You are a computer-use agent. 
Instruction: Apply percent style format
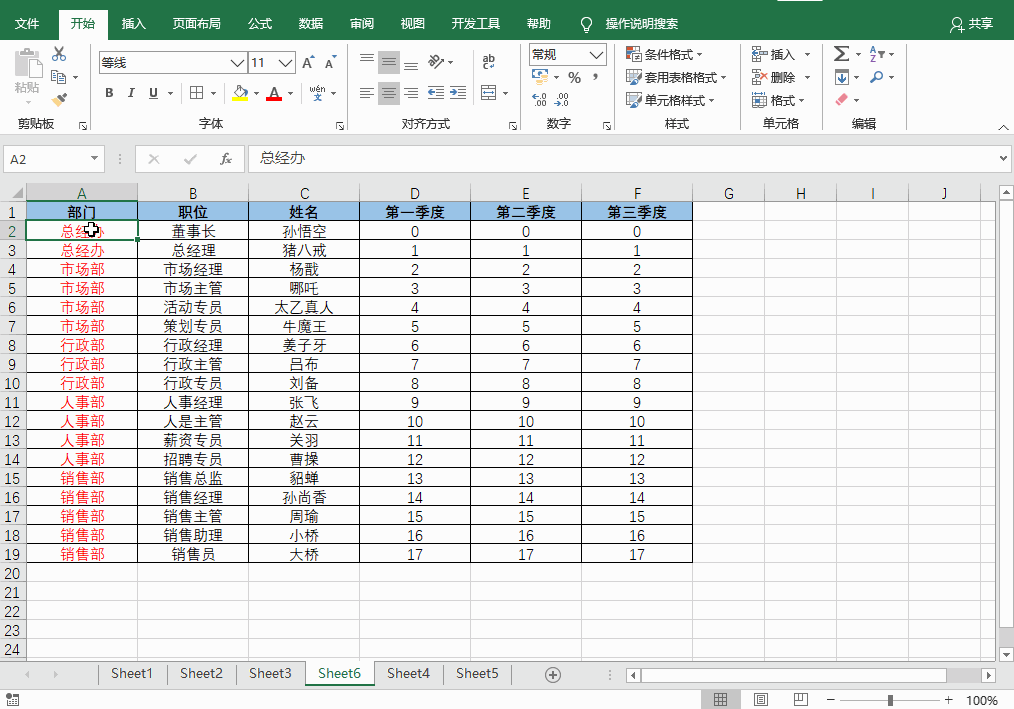tap(574, 78)
